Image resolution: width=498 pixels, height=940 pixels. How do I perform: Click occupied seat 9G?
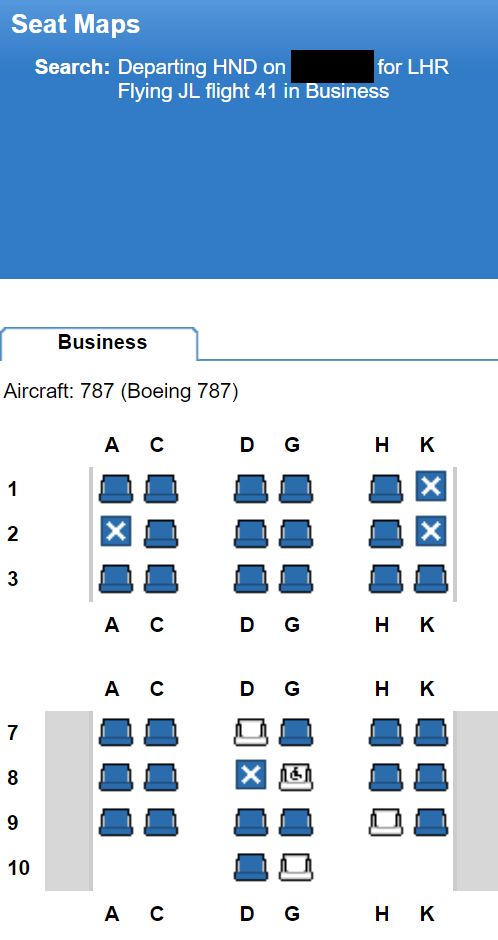tap(295, 822)
